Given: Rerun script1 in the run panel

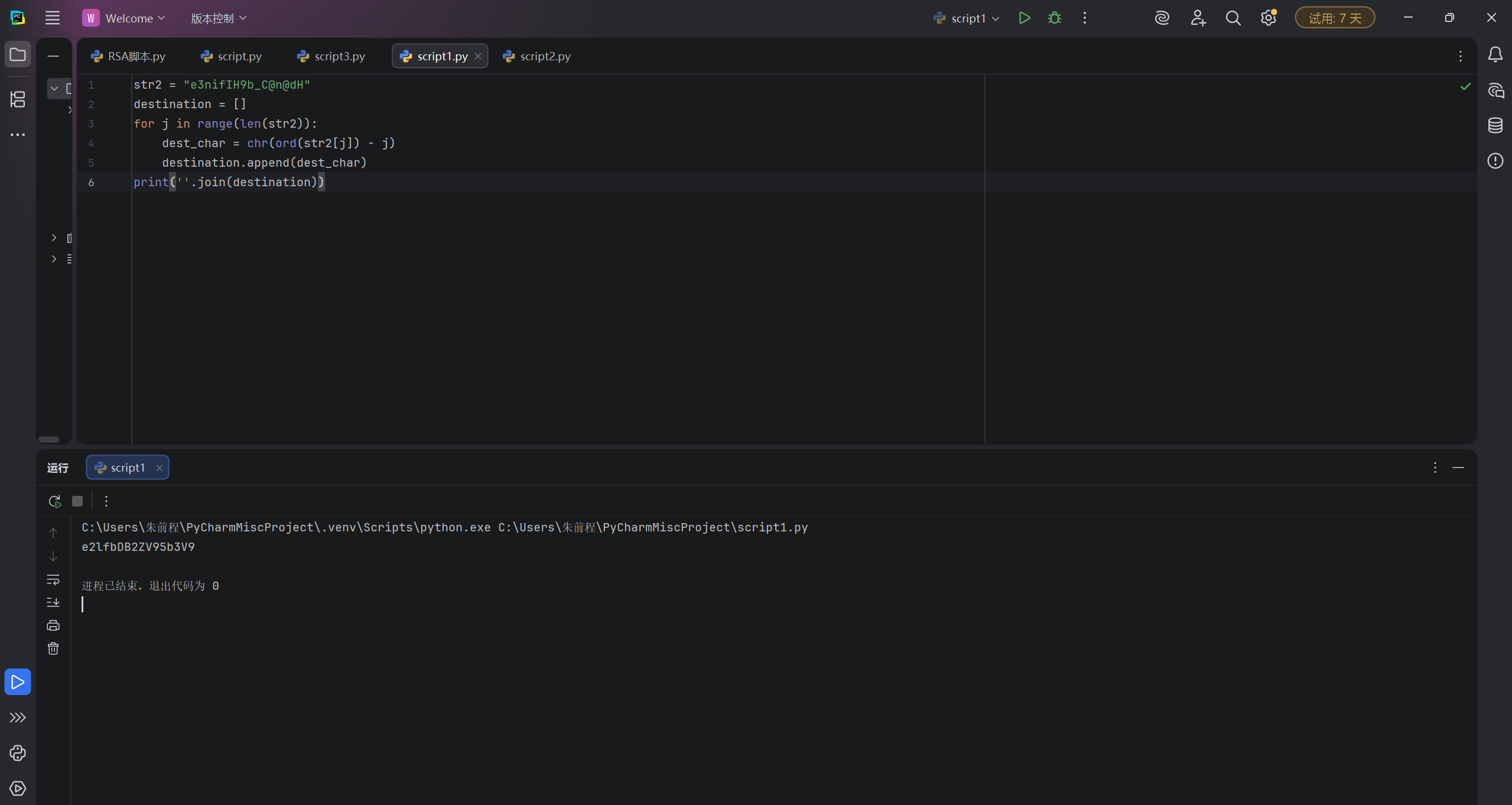Looking at the screenshot, I should click(x=54, y=501).
